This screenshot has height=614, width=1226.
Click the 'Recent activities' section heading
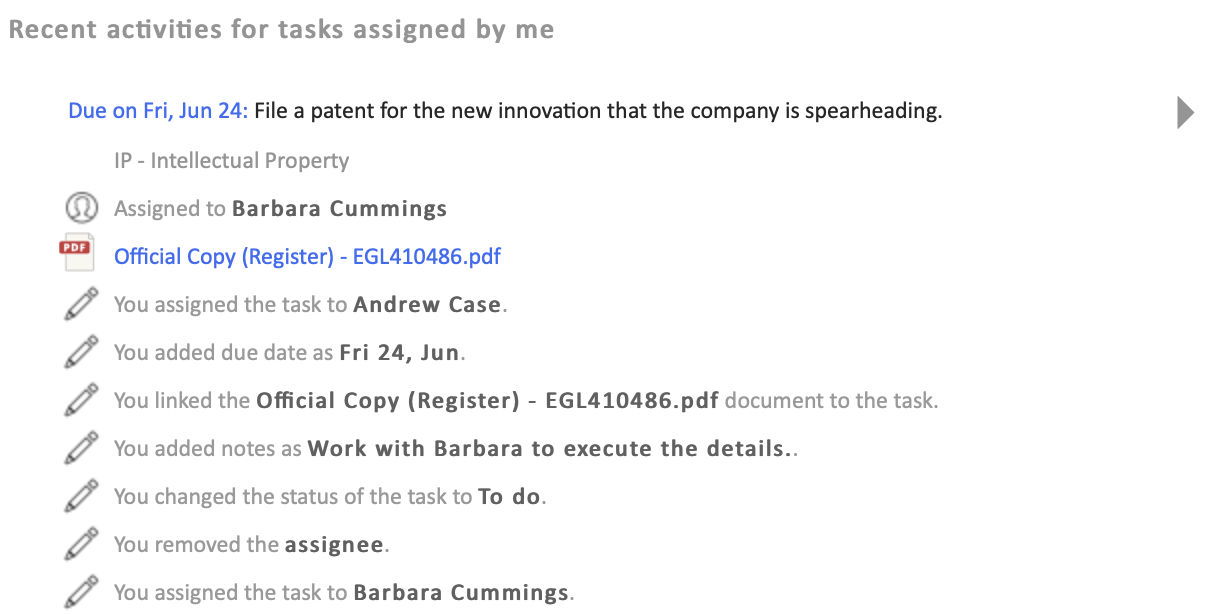click(281, 30)
